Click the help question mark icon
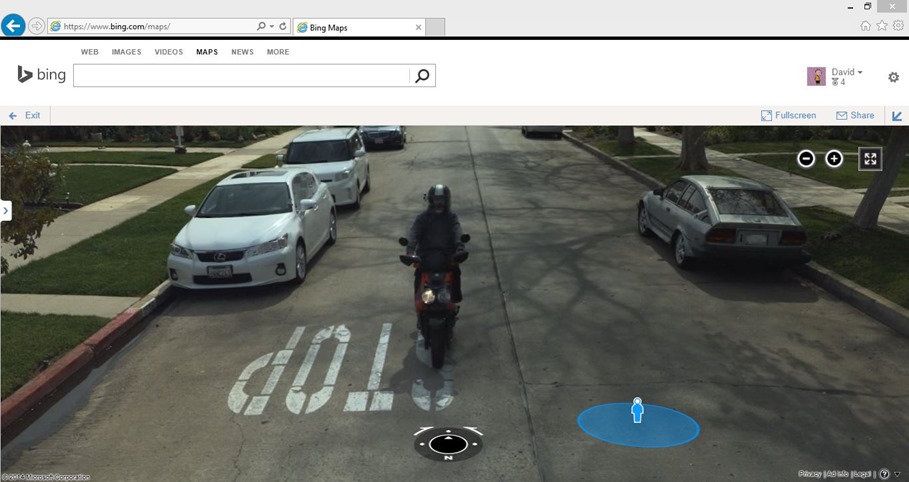 (x=884, y=474)
